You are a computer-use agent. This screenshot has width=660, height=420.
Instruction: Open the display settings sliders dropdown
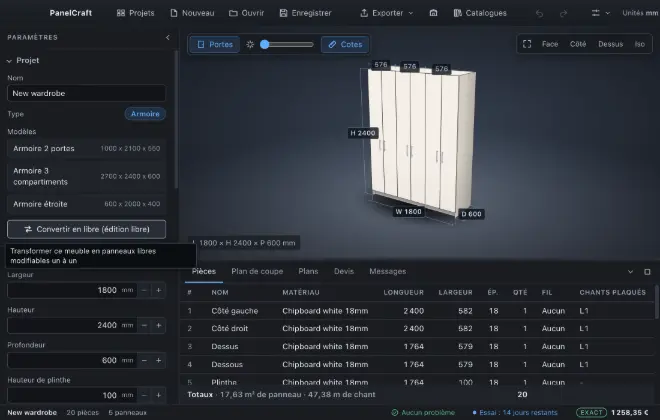[x=601, y=13]
